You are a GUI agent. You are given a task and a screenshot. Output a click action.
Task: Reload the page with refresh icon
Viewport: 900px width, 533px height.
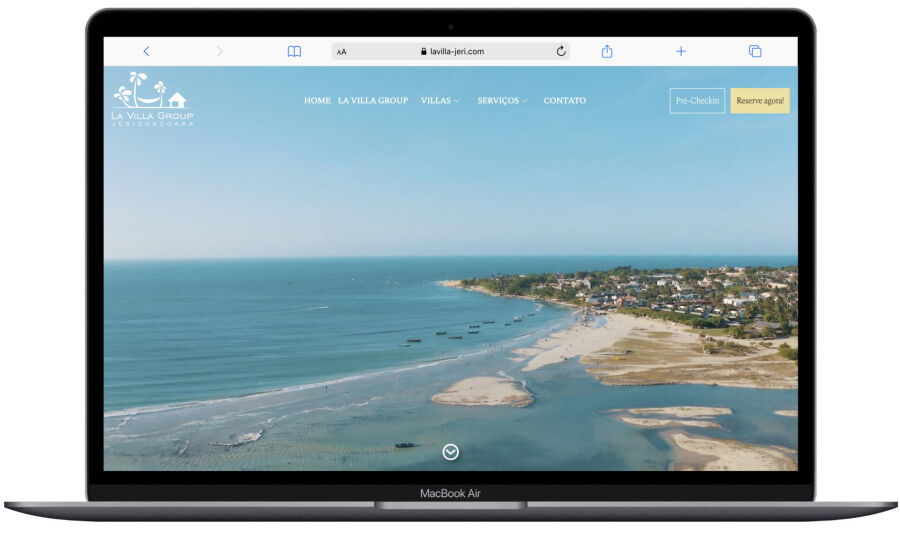pyautogui.click(x=561, y=51)
